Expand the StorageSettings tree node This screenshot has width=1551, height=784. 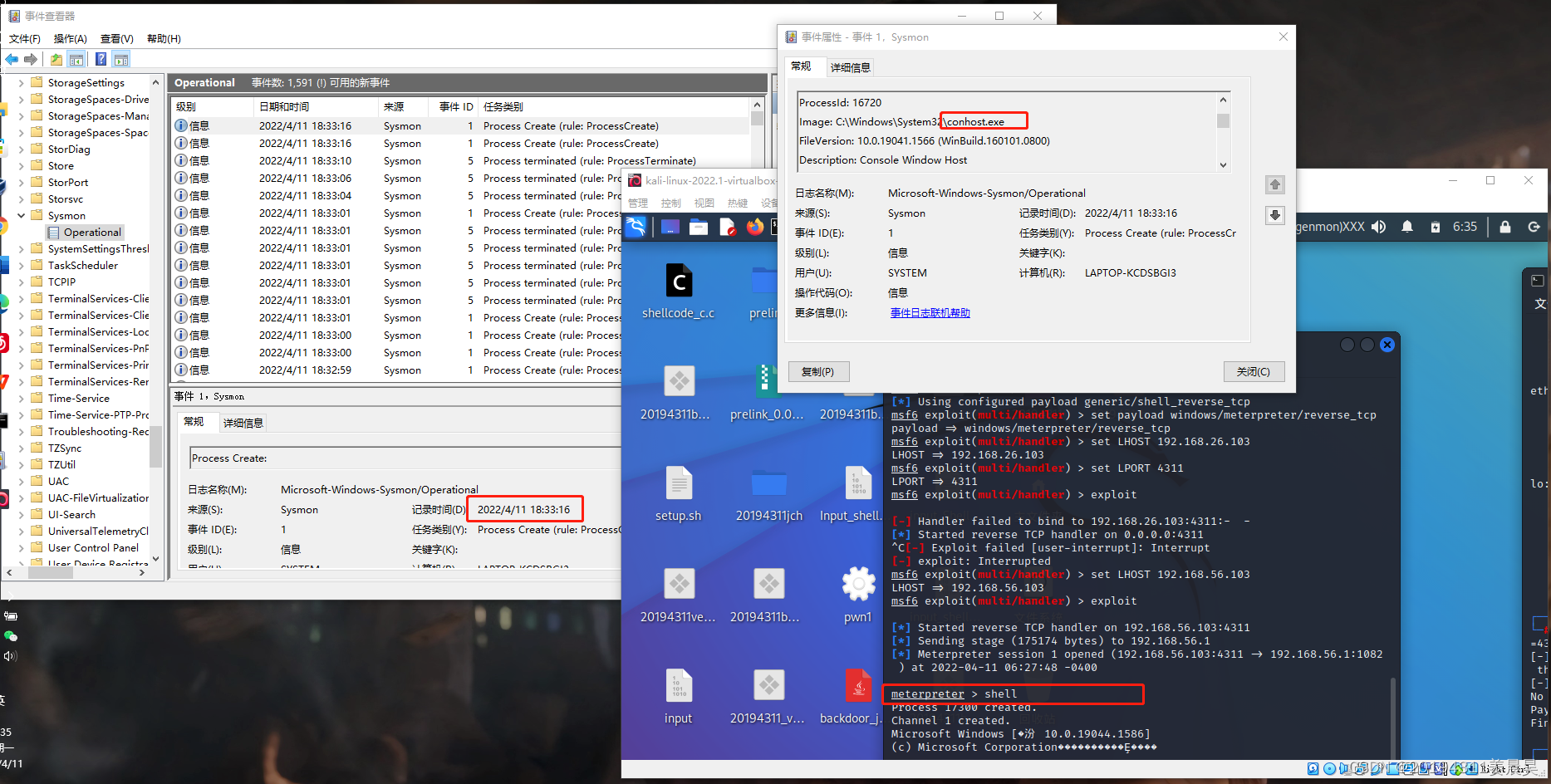click(x=21, y=83)
